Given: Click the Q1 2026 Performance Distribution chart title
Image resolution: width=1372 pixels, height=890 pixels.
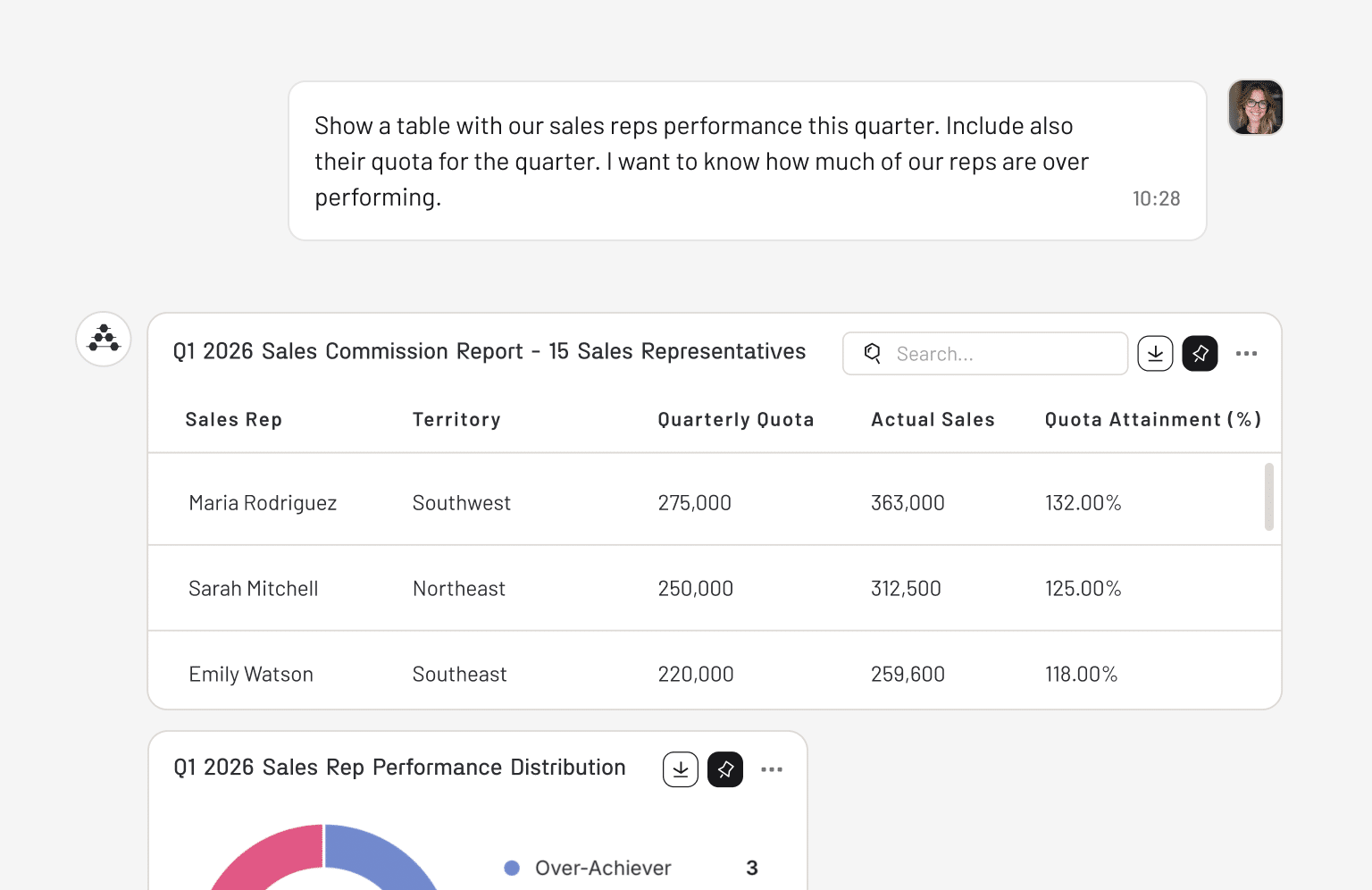Looking at the screenshot, I should 399,768.
